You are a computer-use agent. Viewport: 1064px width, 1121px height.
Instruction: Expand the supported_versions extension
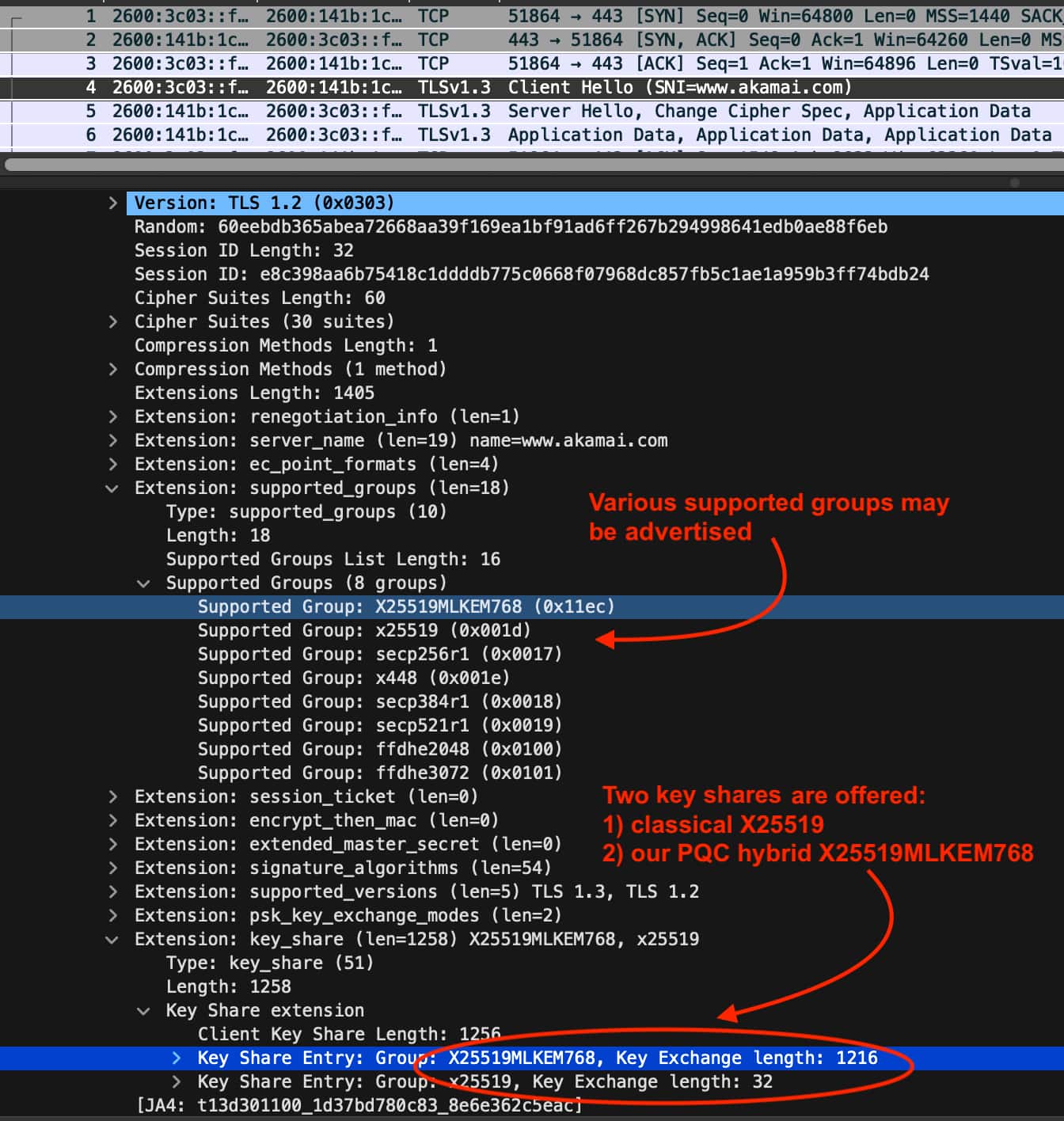point(113,891)
